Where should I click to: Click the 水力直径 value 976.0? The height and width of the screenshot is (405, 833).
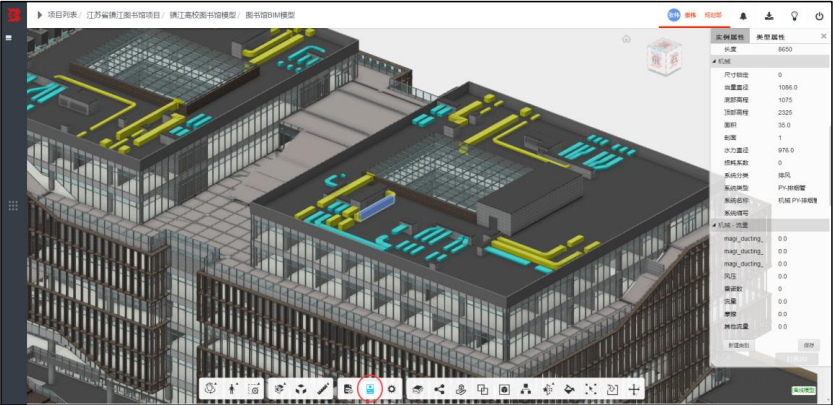(x=786, y=150)
